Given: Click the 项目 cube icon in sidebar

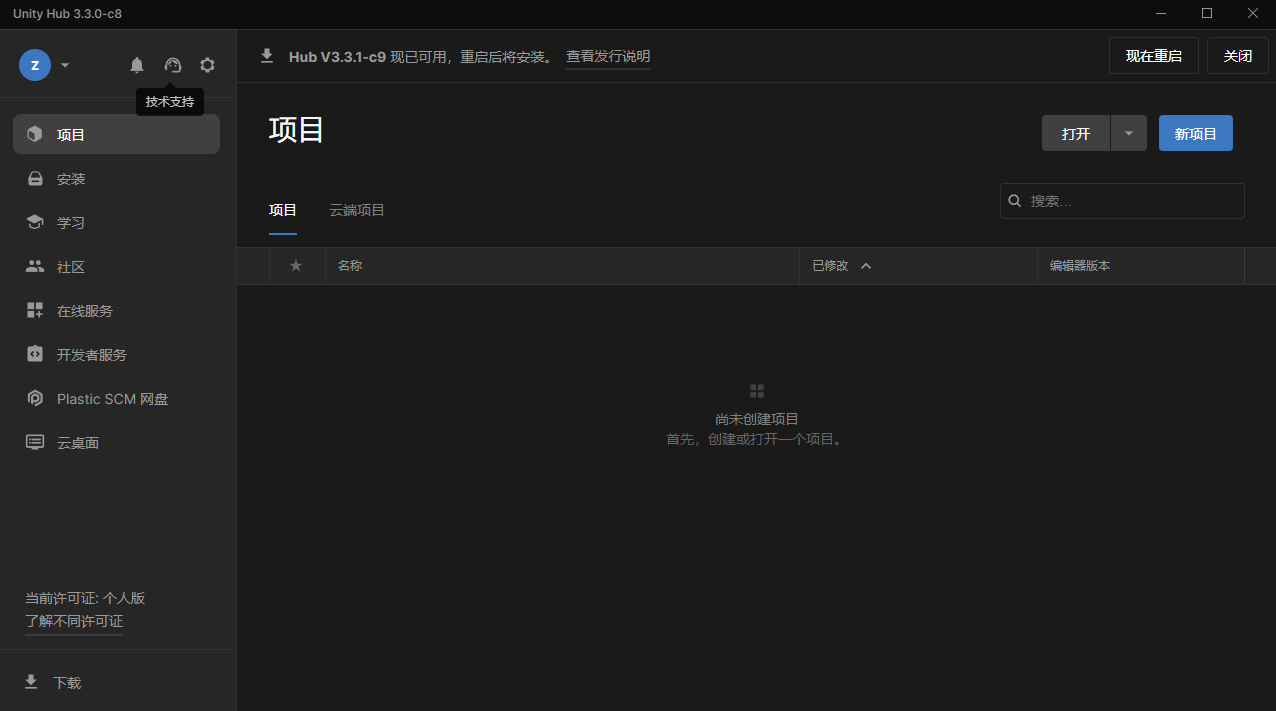Looking at the screenshot, I should 35,134.
